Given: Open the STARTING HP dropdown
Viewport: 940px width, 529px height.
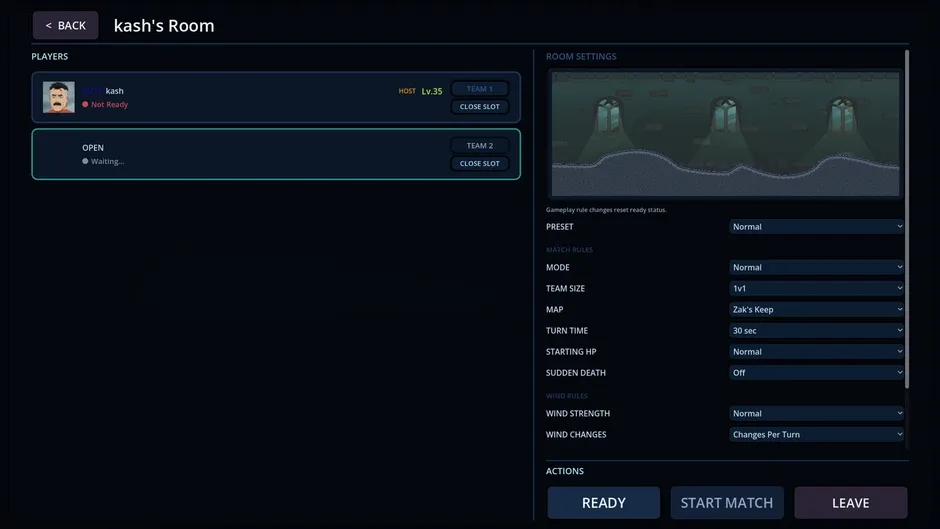Looking at the screenshot, I should tap(817, 351).
